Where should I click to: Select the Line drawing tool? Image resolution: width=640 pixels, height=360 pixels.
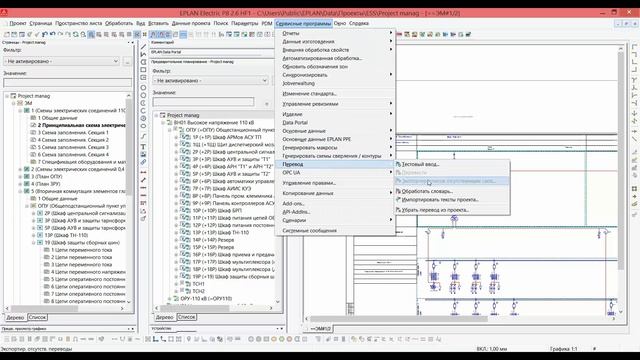[143, 47]
